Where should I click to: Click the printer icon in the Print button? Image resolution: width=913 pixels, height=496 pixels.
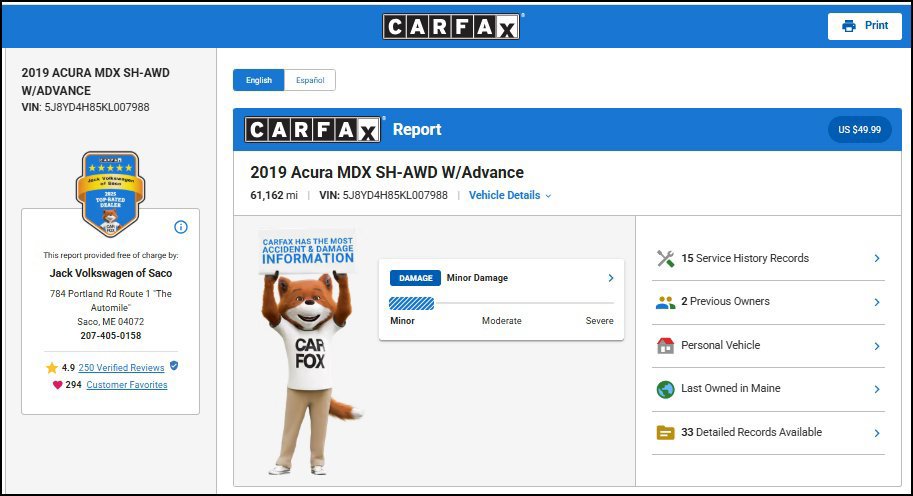coord(849,26)
